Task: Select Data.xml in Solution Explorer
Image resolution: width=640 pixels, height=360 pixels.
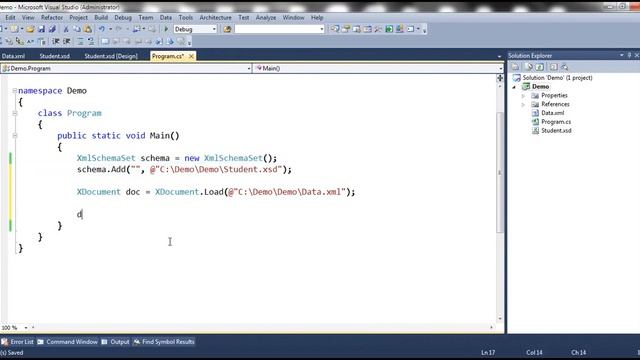Action: [553, 113]
